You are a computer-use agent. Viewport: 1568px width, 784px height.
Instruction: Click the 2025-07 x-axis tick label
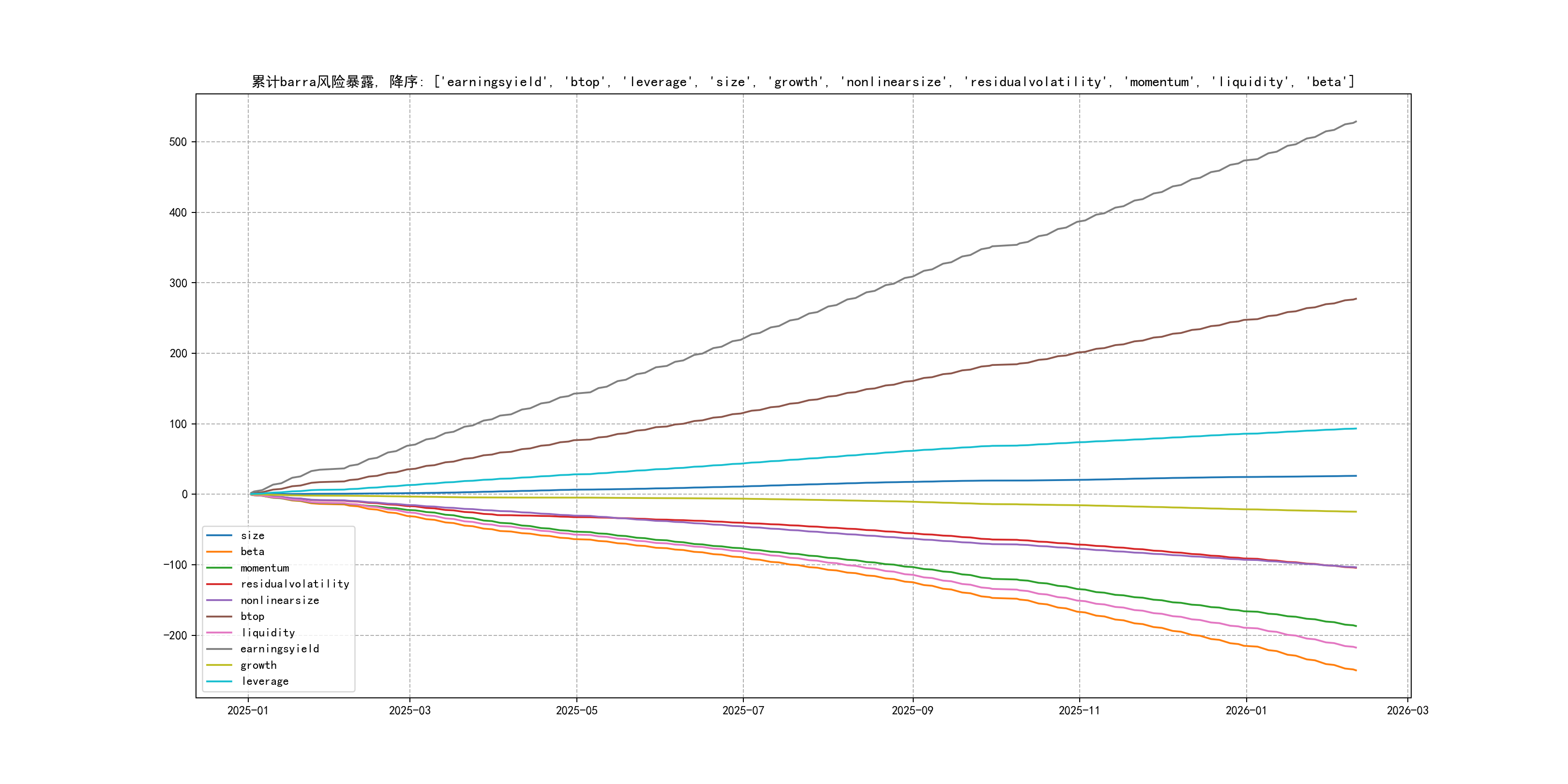click(x=742, y=710)
